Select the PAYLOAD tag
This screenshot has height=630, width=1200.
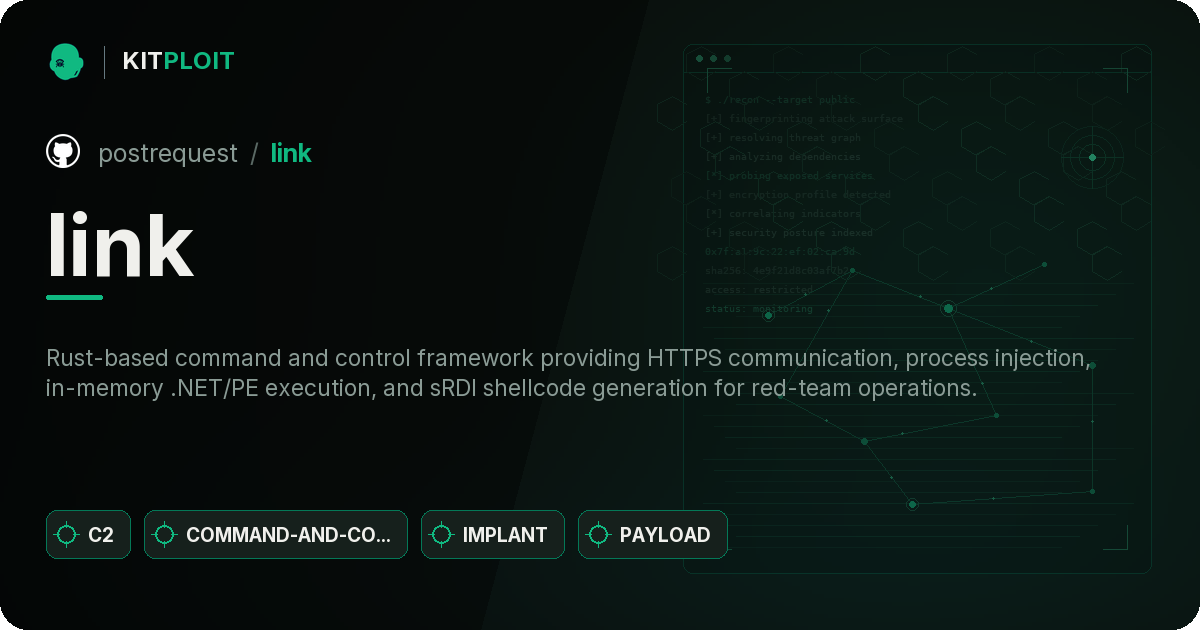[653, 535]
